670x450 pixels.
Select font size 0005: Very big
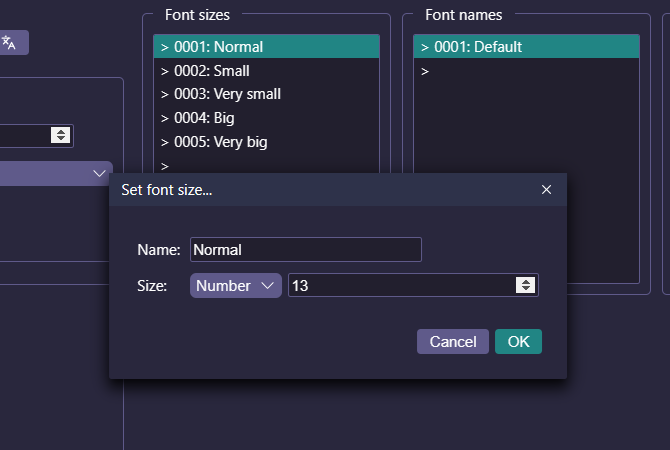coord(266,142)
